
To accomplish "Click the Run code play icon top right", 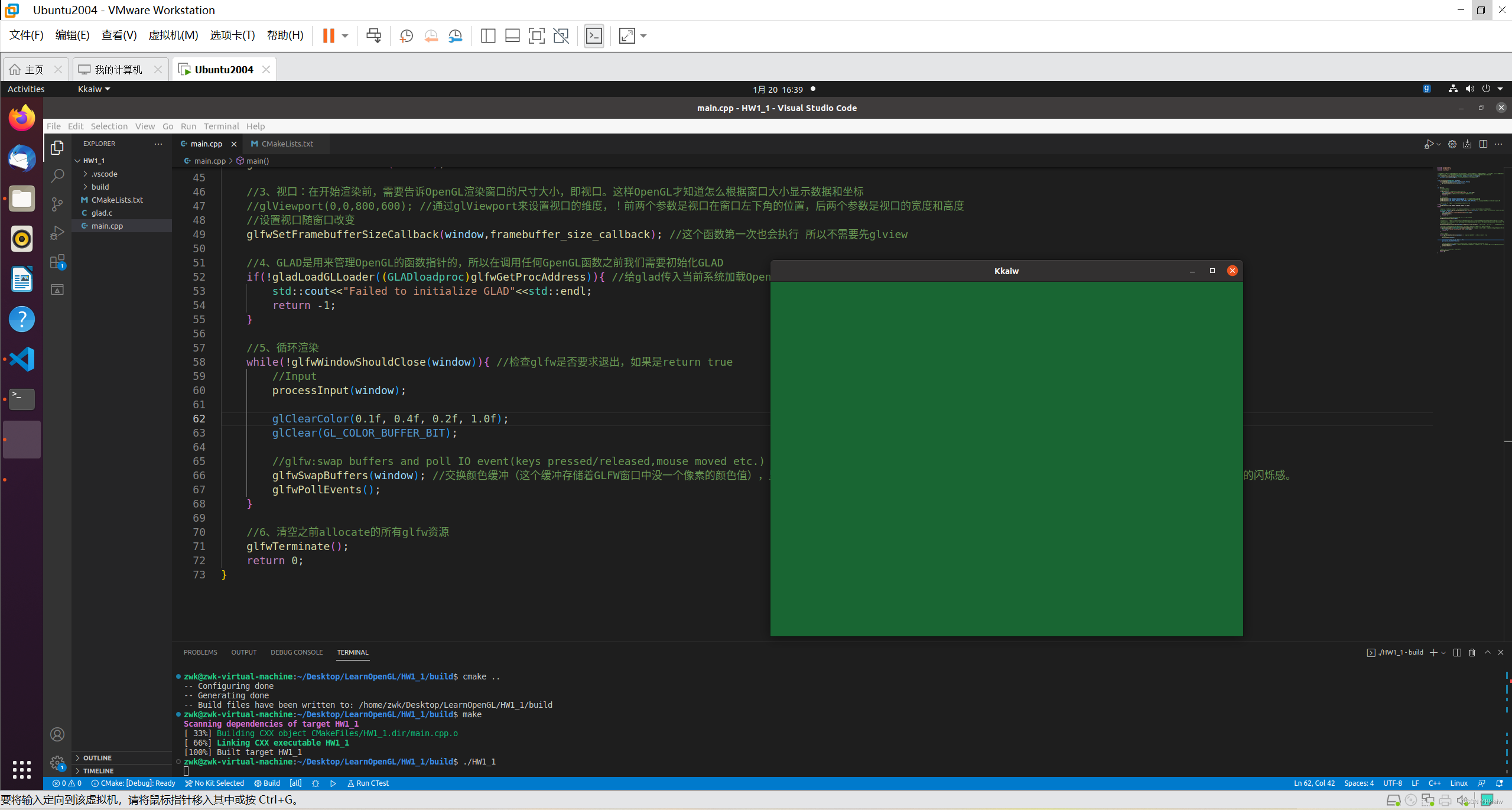I will click(1428, 144).
